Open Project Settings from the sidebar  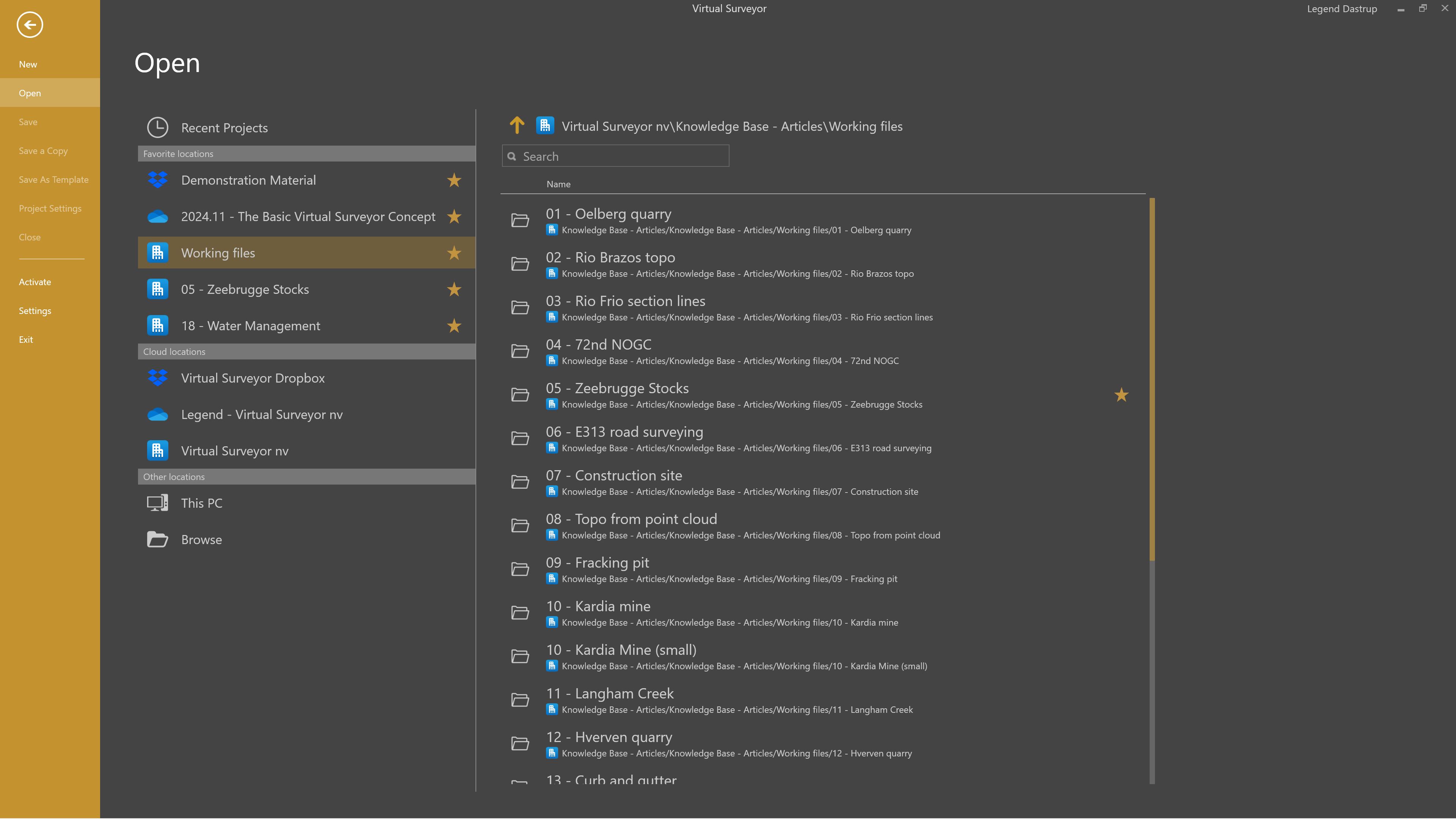[50, 208]
